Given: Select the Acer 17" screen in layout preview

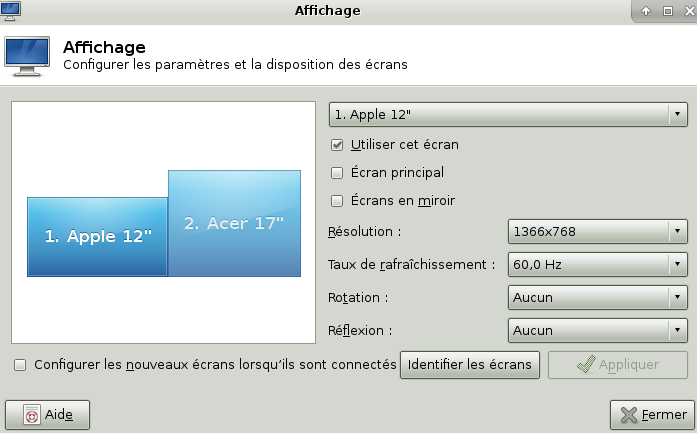Looking at the screenshot, I should (x=234, y=223).
